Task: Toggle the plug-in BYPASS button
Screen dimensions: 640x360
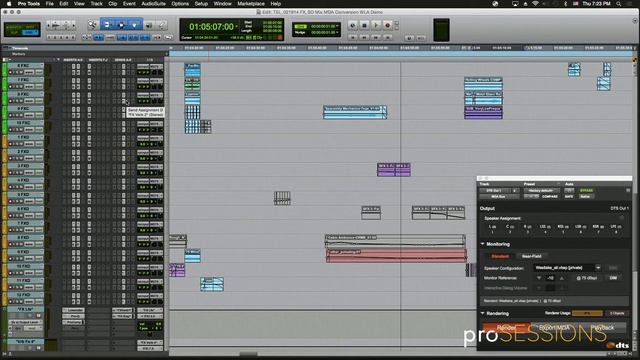Action: coord(587,191)
